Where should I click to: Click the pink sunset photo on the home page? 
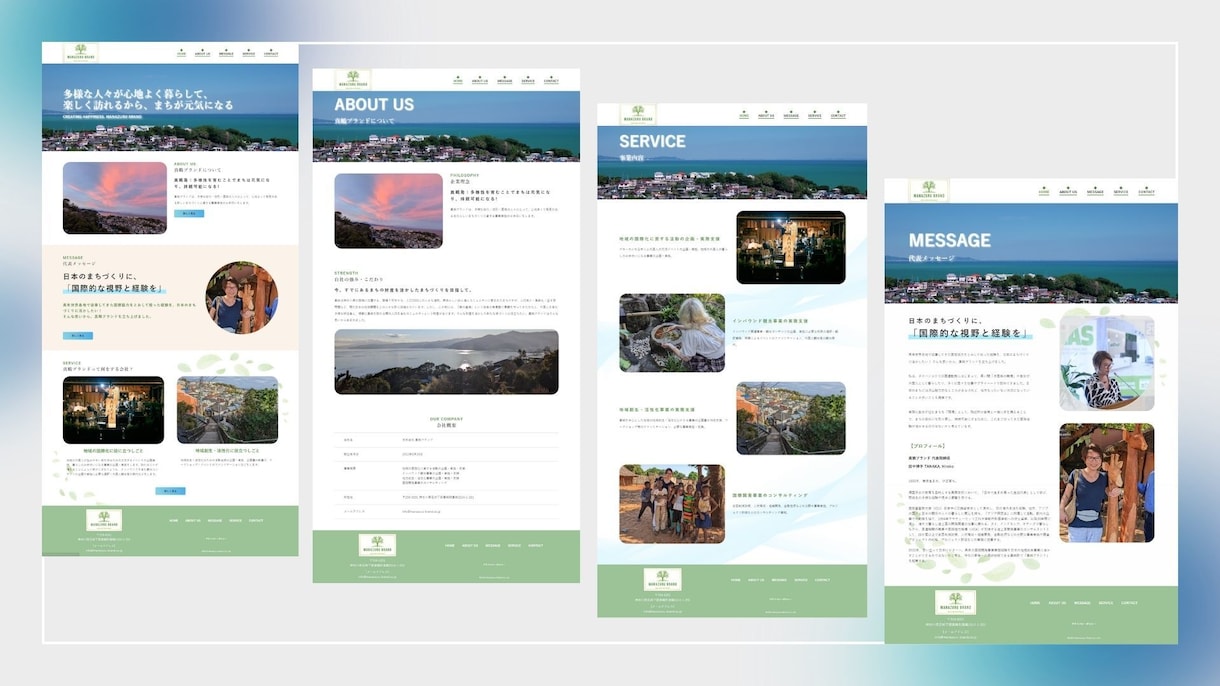115,198
